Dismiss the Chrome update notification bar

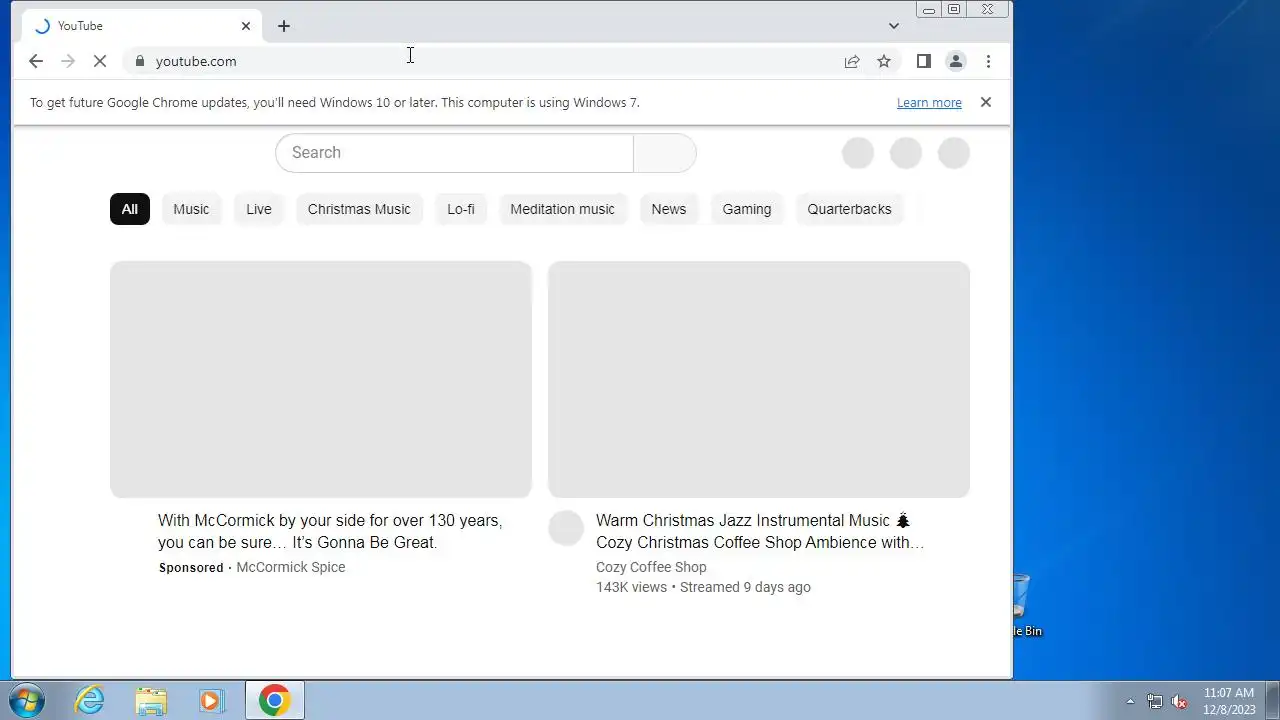986,102
